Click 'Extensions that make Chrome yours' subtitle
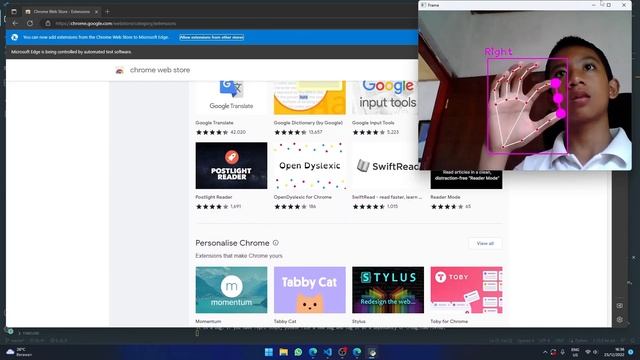 coord(239,256)
